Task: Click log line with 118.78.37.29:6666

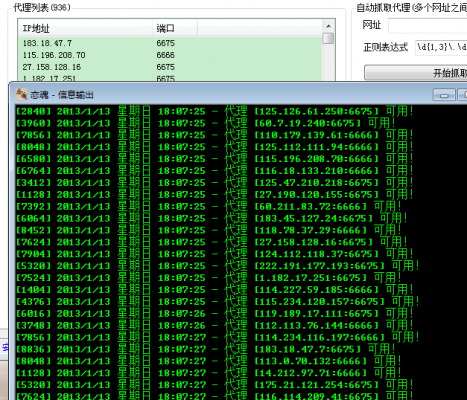Action: point(209,230)
